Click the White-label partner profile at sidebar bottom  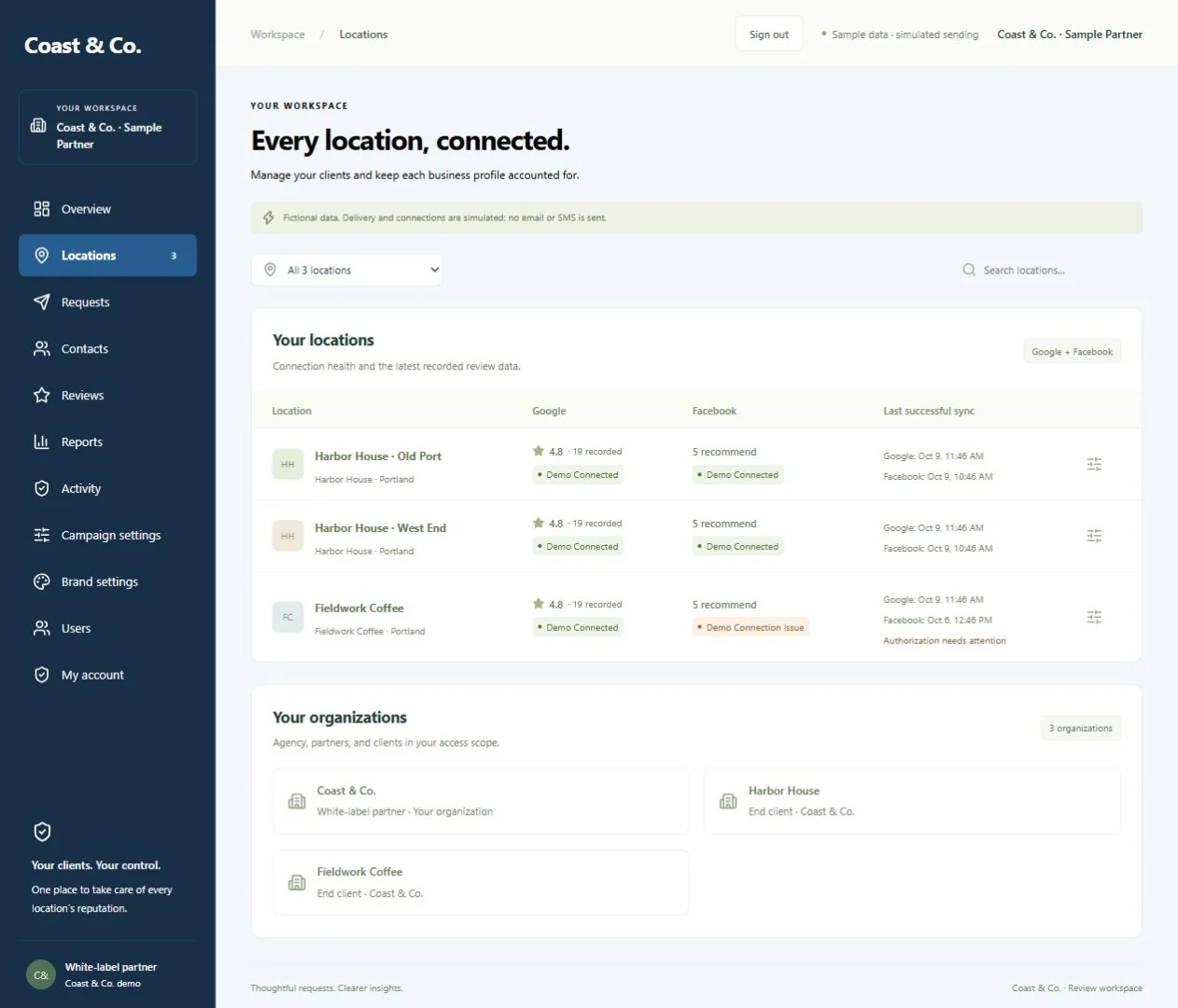point(107,975)
